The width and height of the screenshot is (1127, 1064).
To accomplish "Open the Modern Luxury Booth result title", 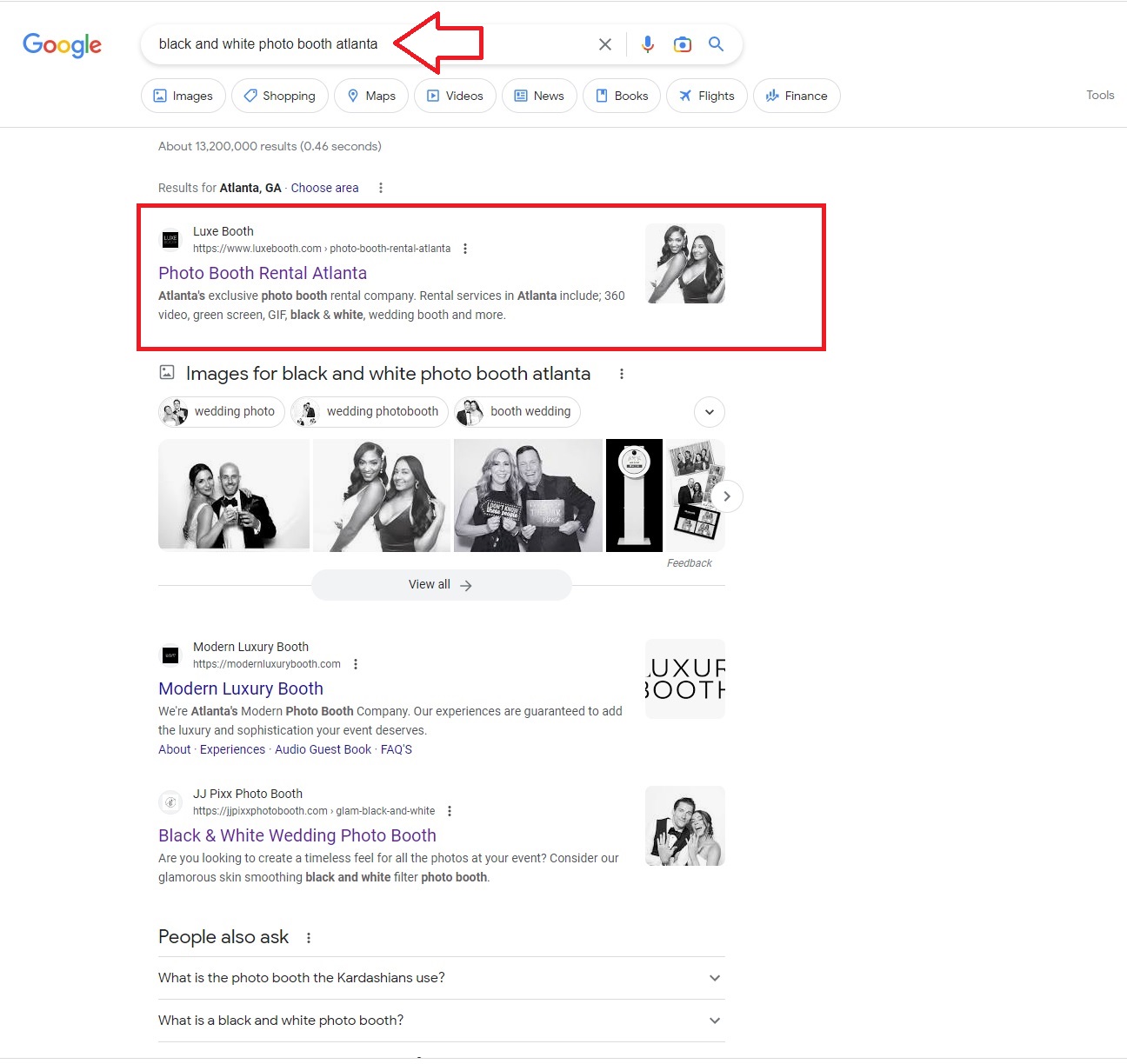I will 241,688.
